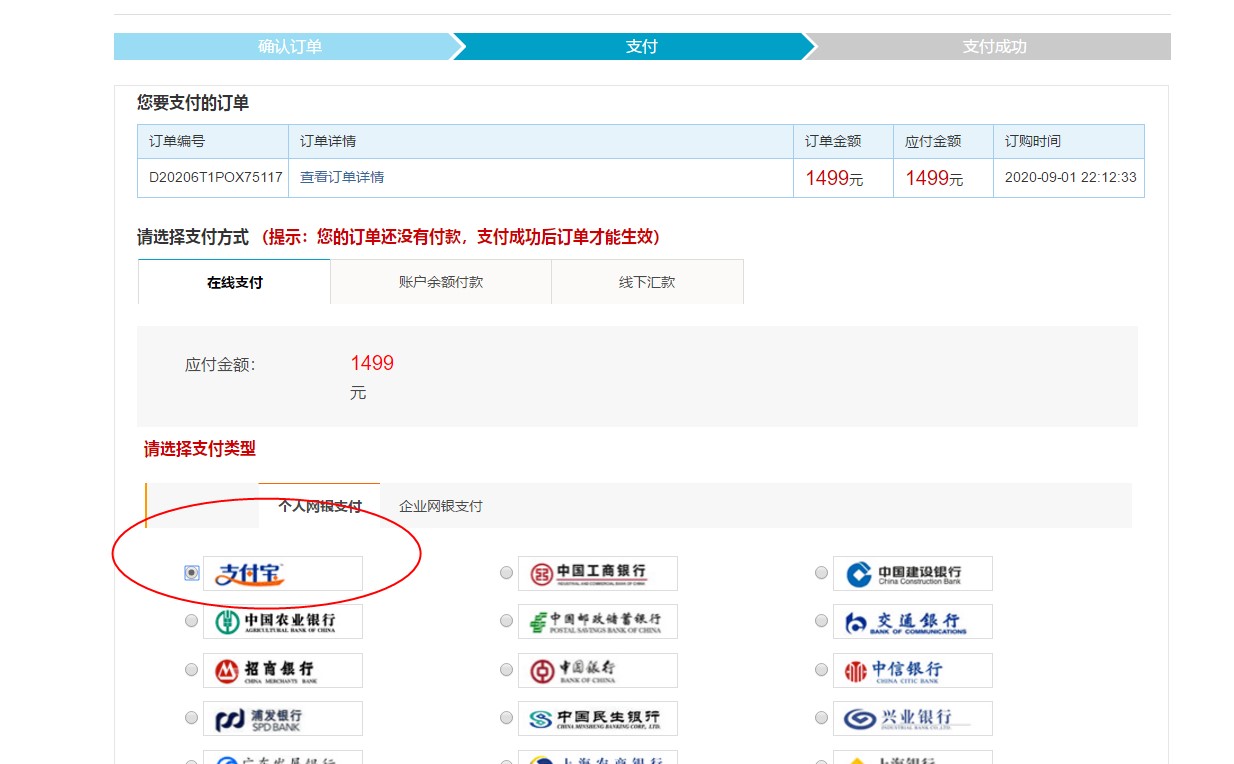The image size is (1234, 764).
Task: Click the 支付 step in progress bar
Action: pos(641,47)
